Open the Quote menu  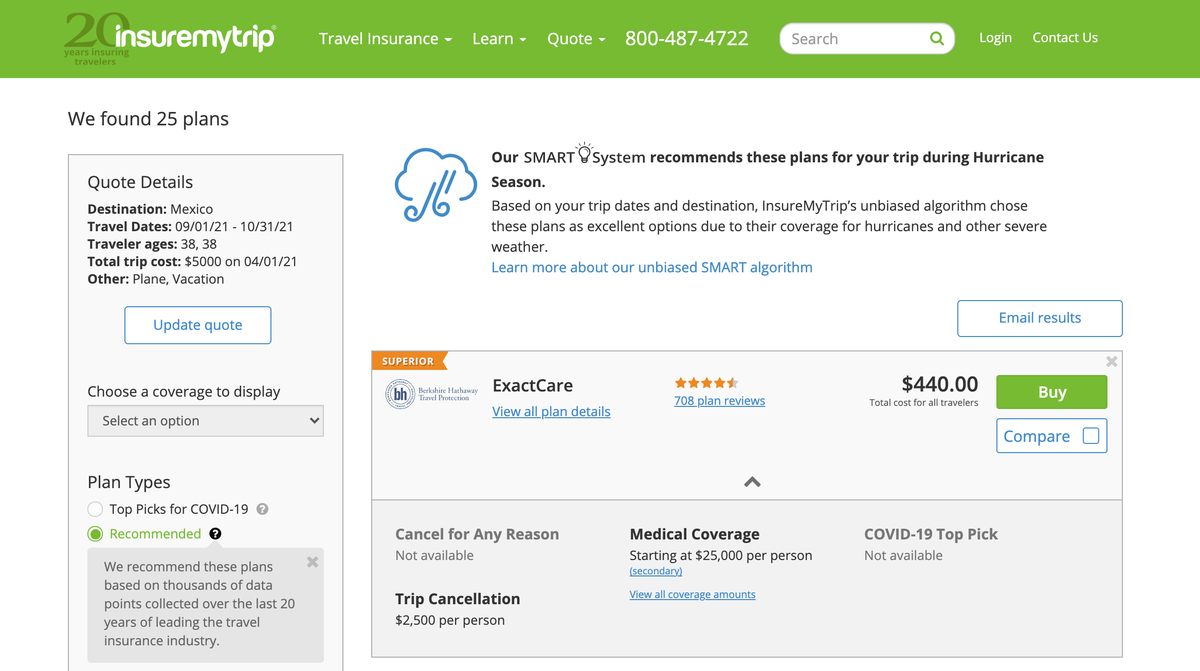coord(576,38)
